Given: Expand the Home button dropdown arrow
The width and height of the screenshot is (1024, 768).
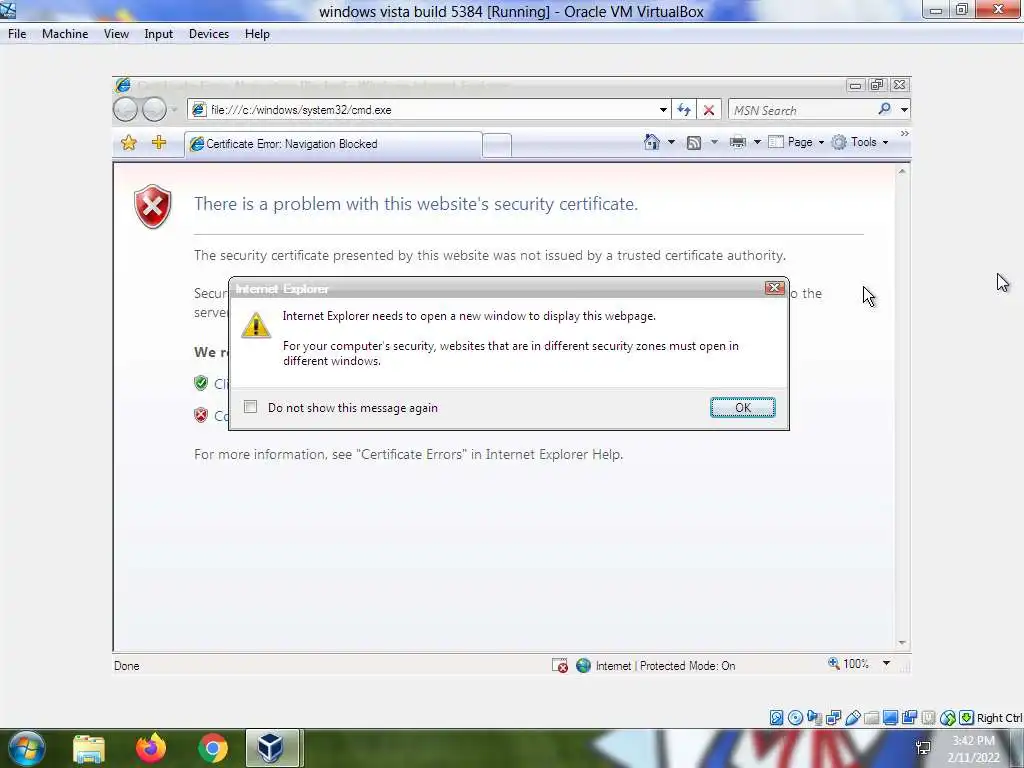Looking at the screenshot, I should [x=671, y=142].
